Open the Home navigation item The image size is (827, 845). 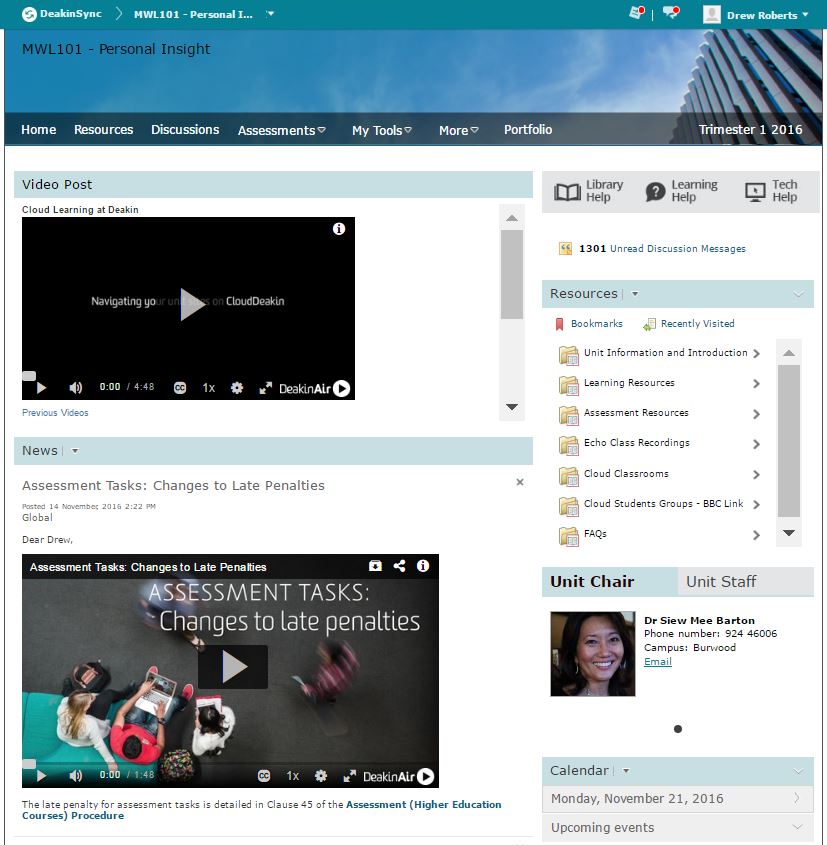[x=38, y=129]
